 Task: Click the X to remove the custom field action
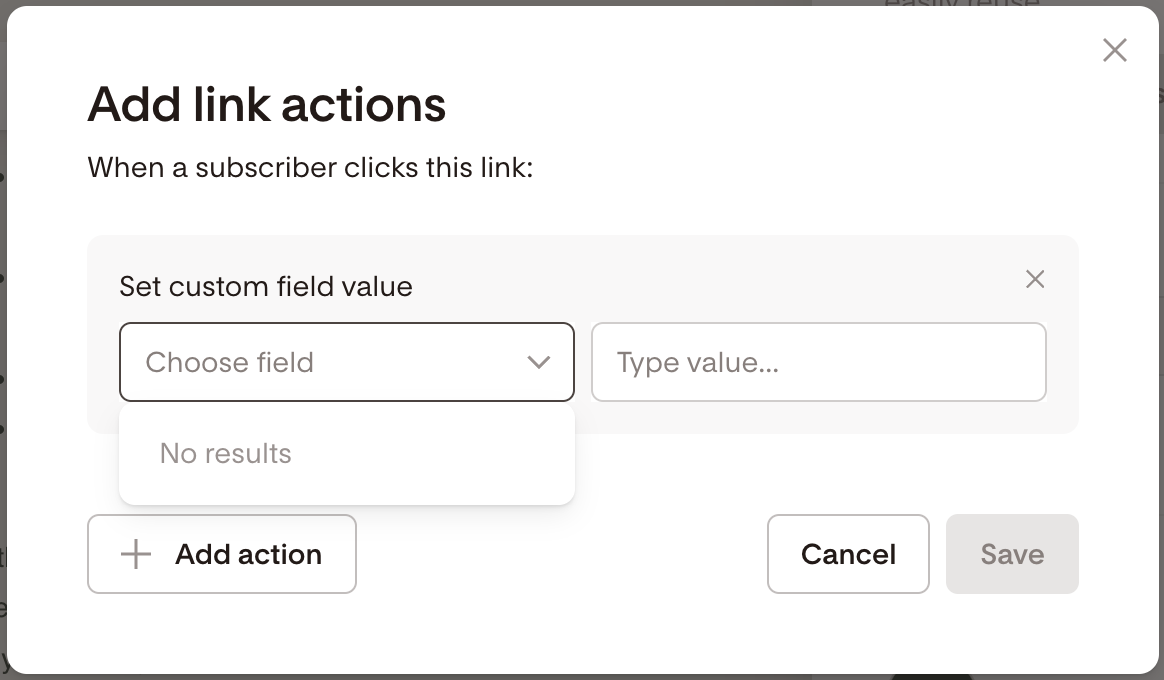tap(1035, 279)
